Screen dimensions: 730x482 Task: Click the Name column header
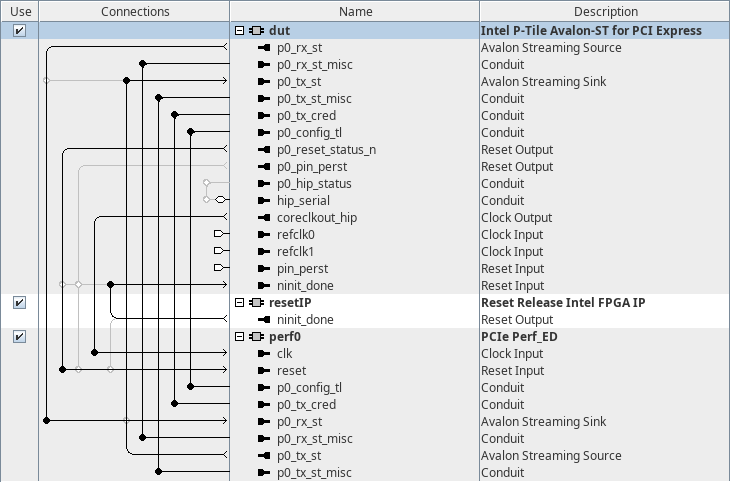[355, 11]
